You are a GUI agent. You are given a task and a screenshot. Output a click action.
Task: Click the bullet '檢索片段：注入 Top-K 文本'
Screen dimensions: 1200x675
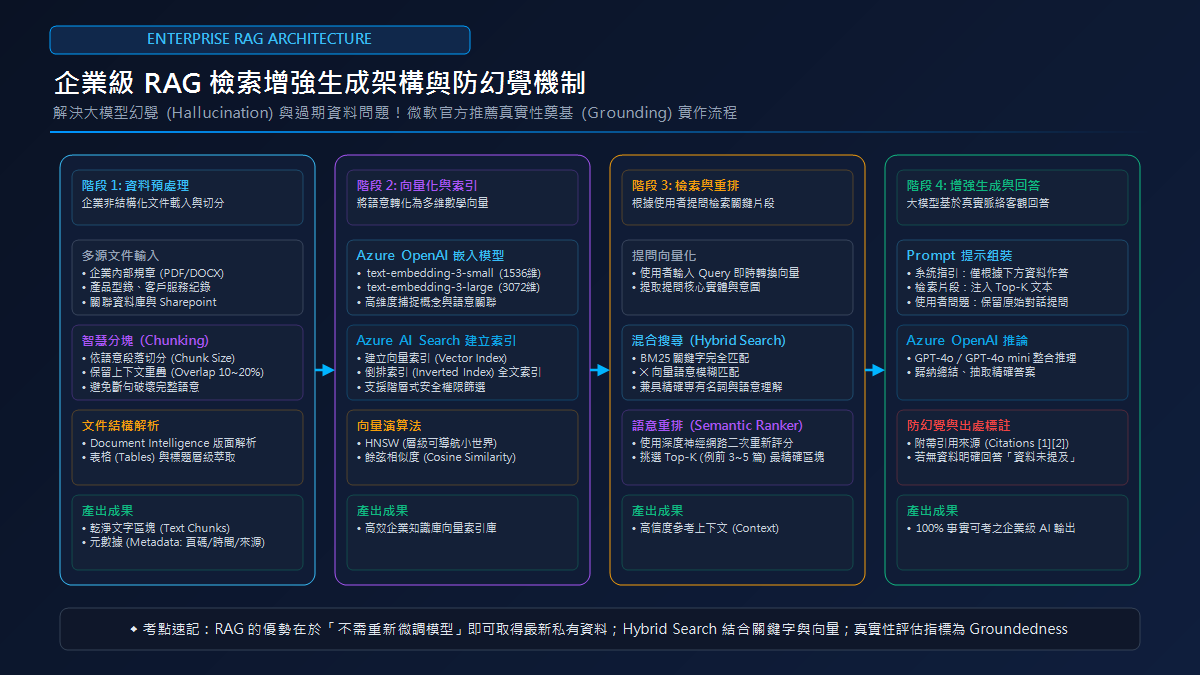[x=981, y=287]
